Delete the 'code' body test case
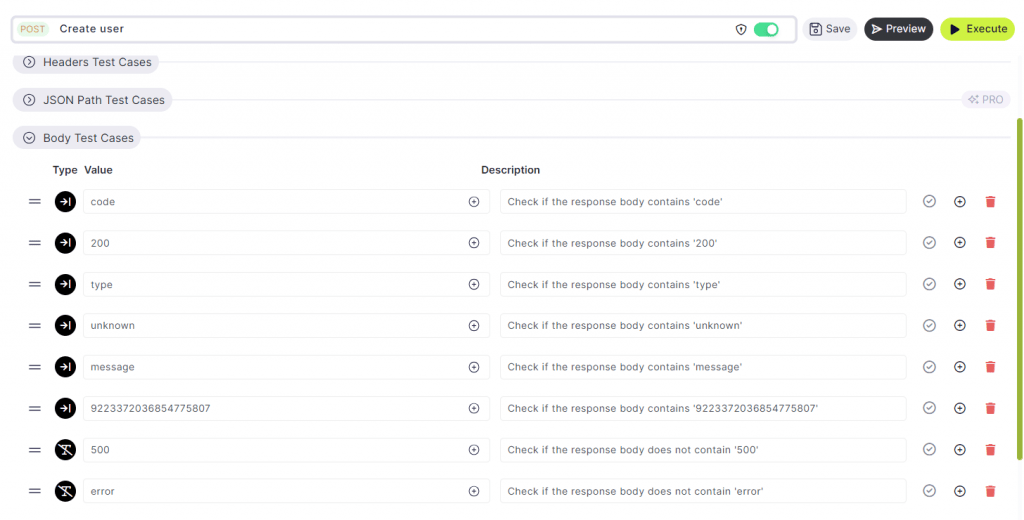 point(990,202)
